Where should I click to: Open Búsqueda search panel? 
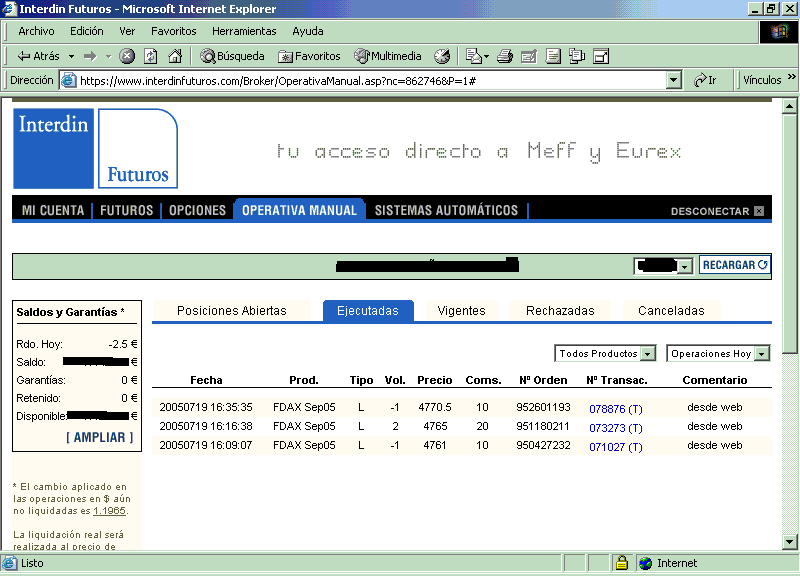(x=232, y=56)
